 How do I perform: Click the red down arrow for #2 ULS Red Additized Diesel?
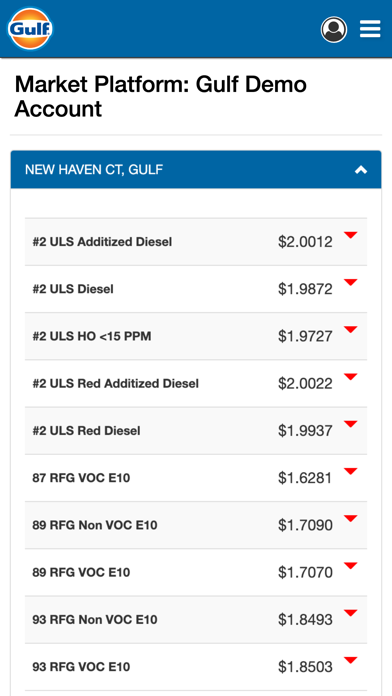(x=351, y=377)
